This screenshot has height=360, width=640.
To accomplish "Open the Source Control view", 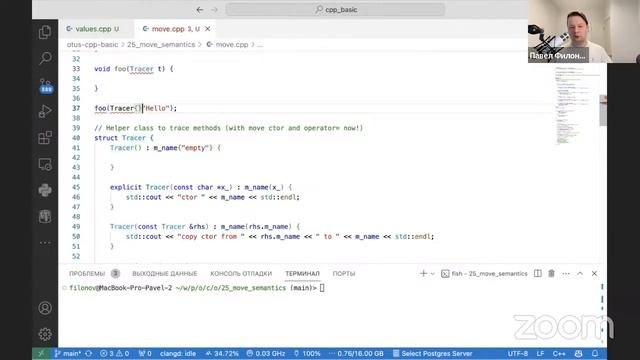I will click(45, 86).
